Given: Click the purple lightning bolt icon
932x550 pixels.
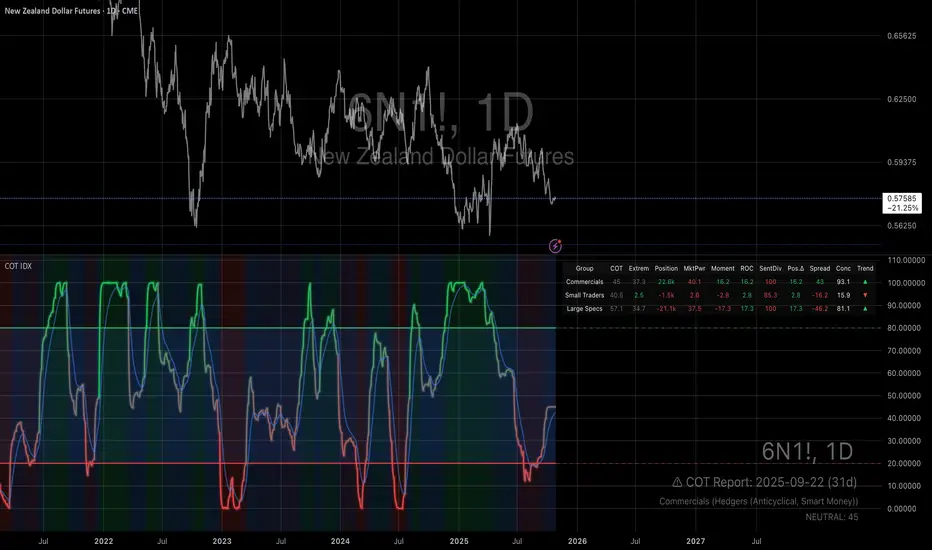Looking at the screenshot, I should 556,245.
